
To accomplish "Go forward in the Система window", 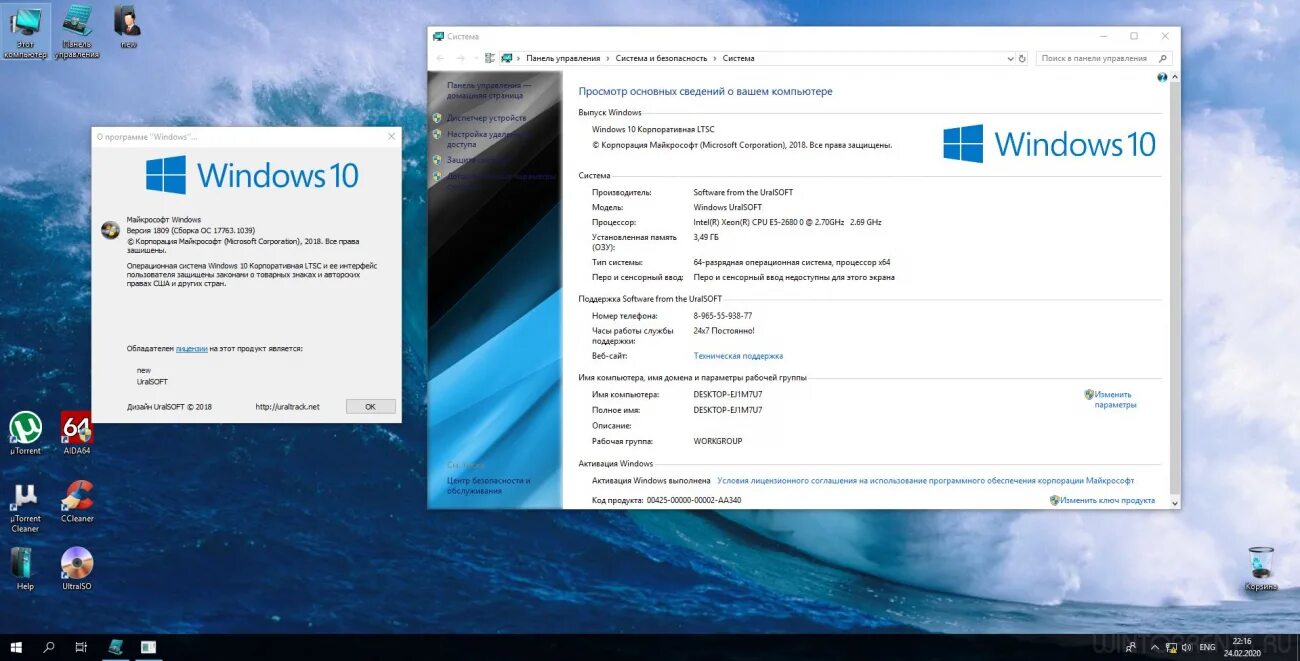I will (x=460, y=58).
